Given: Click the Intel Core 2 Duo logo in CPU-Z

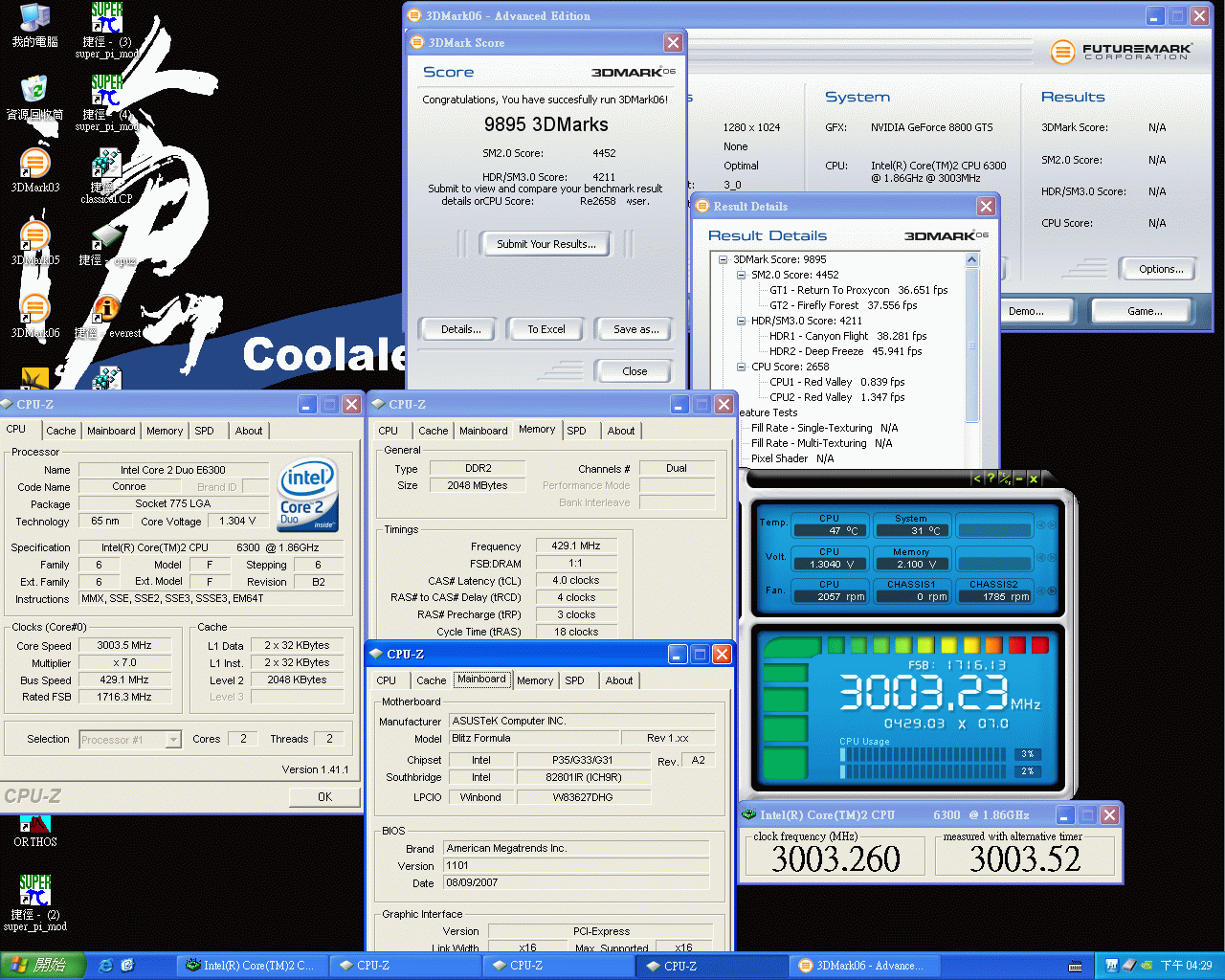Looking at the screenshot, I should (x=308, y=496).
